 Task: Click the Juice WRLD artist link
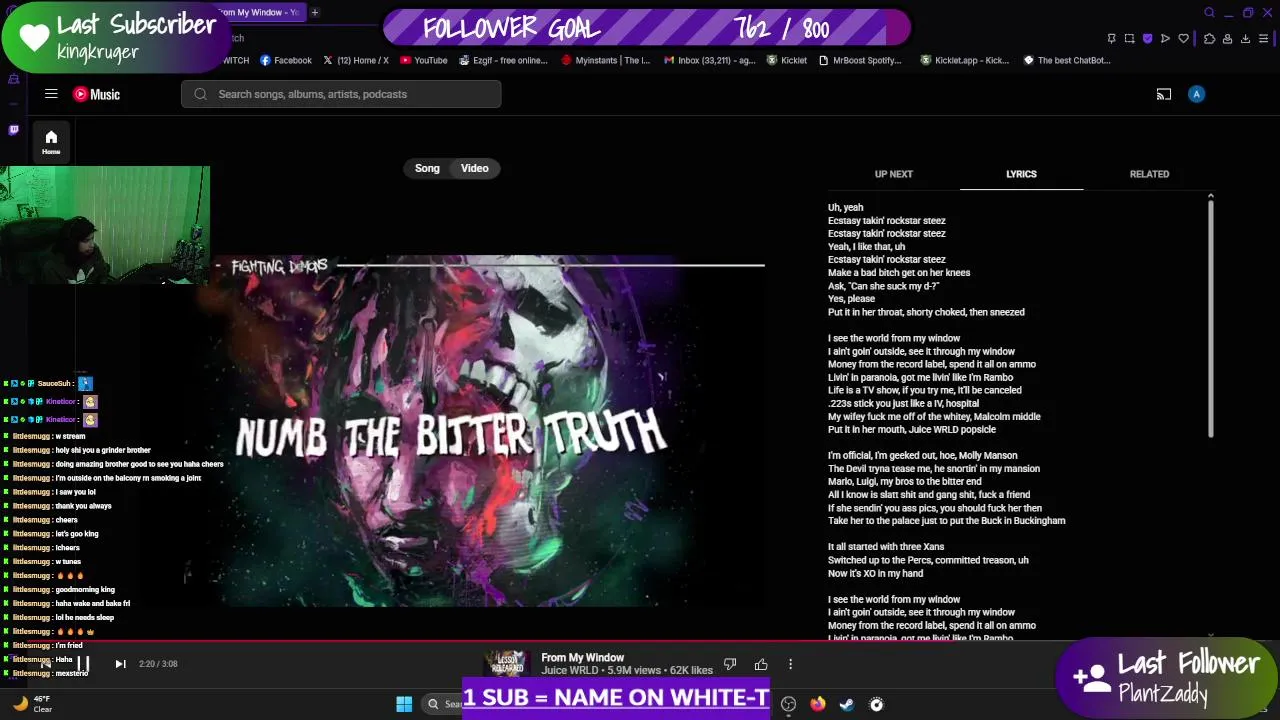click(570, 670)
